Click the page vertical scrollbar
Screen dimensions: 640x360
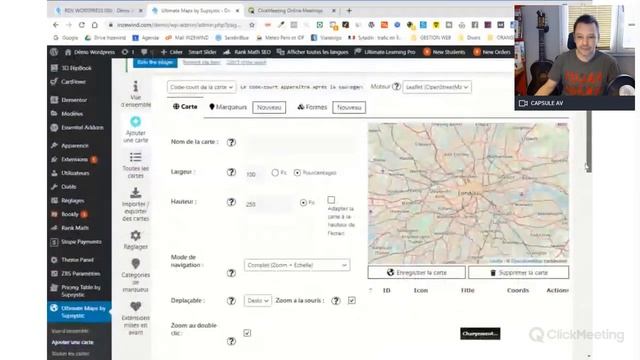tap(589, 141)
